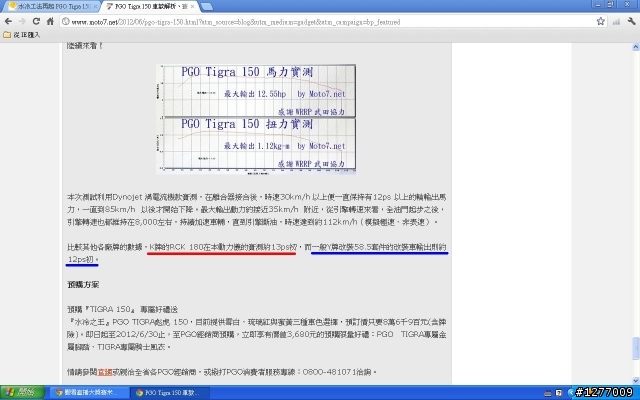Select the active PGO Tigra 150 tab
The height and width of the screenshot is (400, 640).
pos(149,7)
